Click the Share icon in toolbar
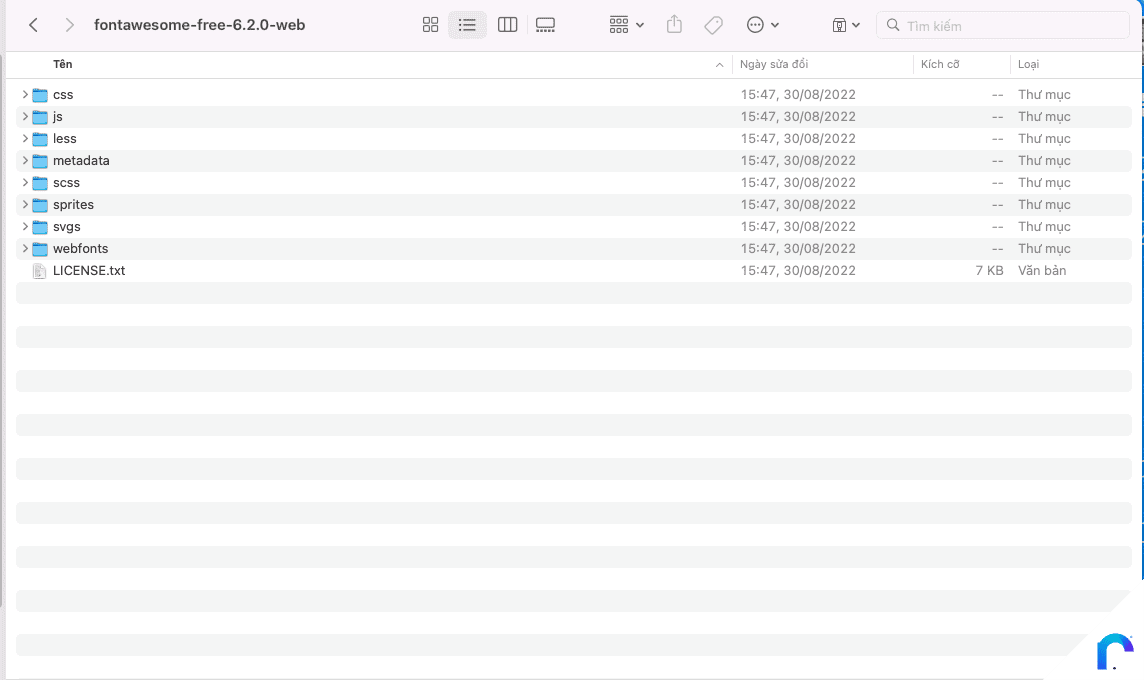This screenshot has height=680, width=1144. click(x=674, y=25)
